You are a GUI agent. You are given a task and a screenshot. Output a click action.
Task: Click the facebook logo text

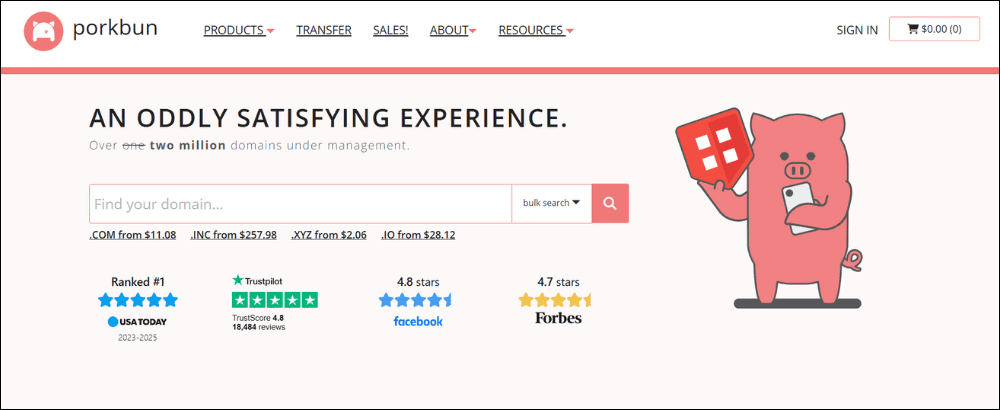(x=418, y=321)
